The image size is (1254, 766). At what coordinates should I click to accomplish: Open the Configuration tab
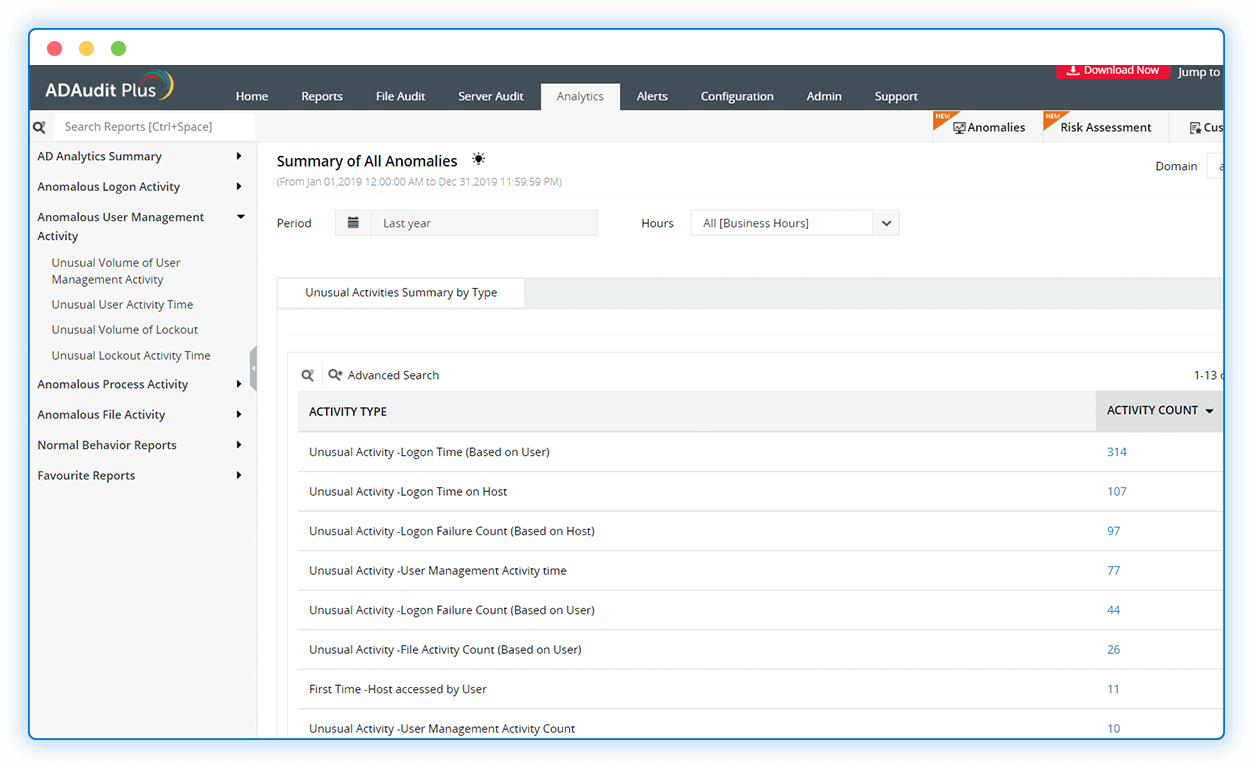point(737,97)
